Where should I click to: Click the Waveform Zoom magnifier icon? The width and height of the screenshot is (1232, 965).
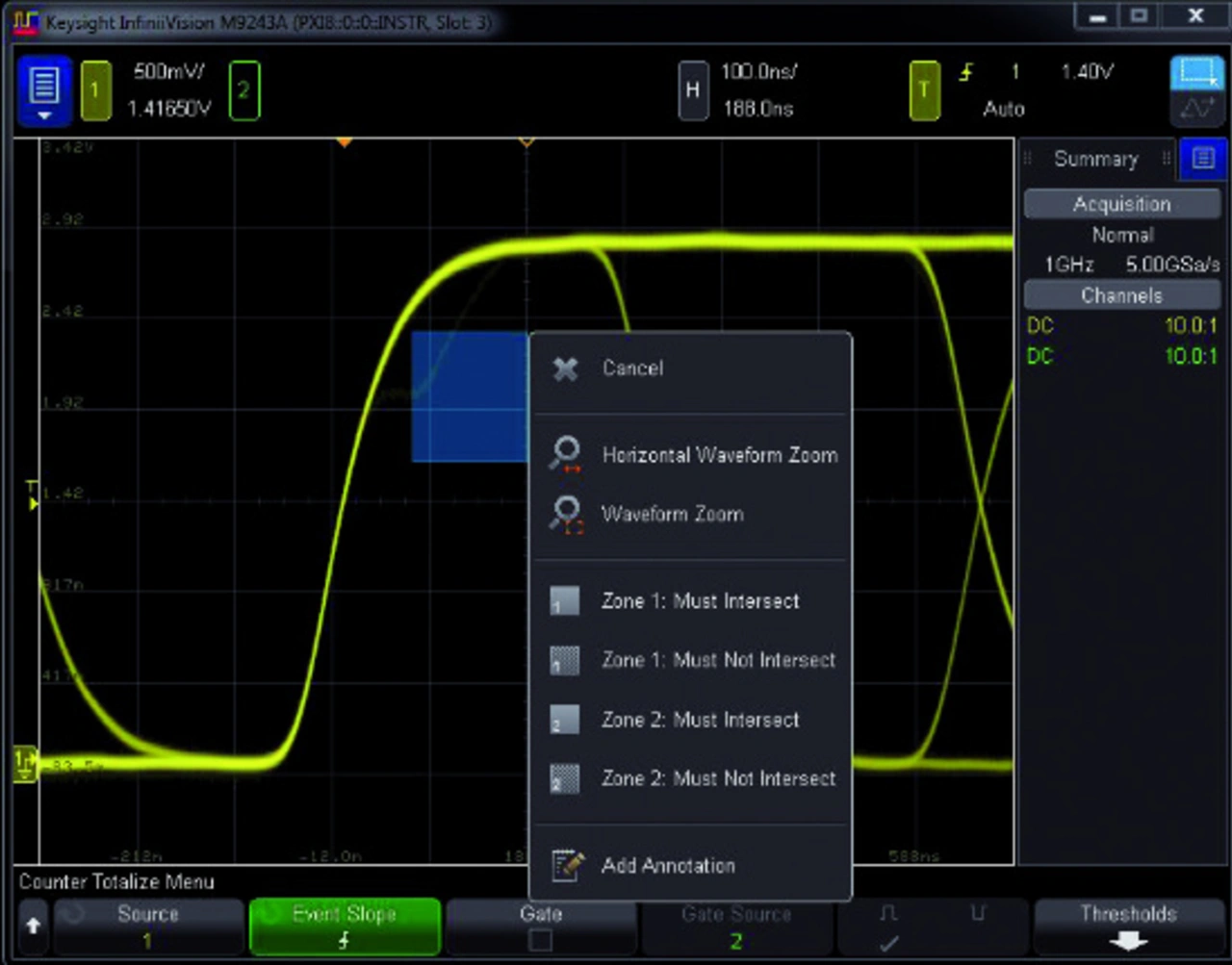pyautogui.click(x=565, y=514)
